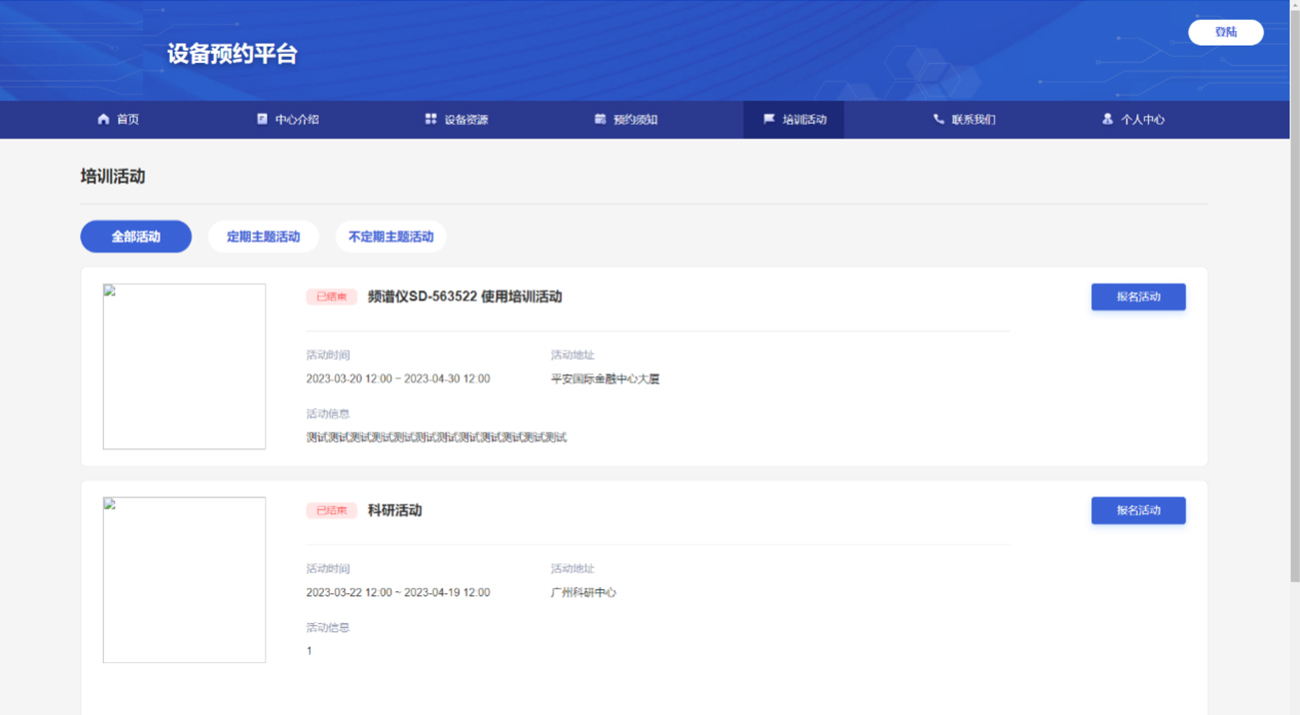Open the 科研活动 title link

click(x=394, y=511)
